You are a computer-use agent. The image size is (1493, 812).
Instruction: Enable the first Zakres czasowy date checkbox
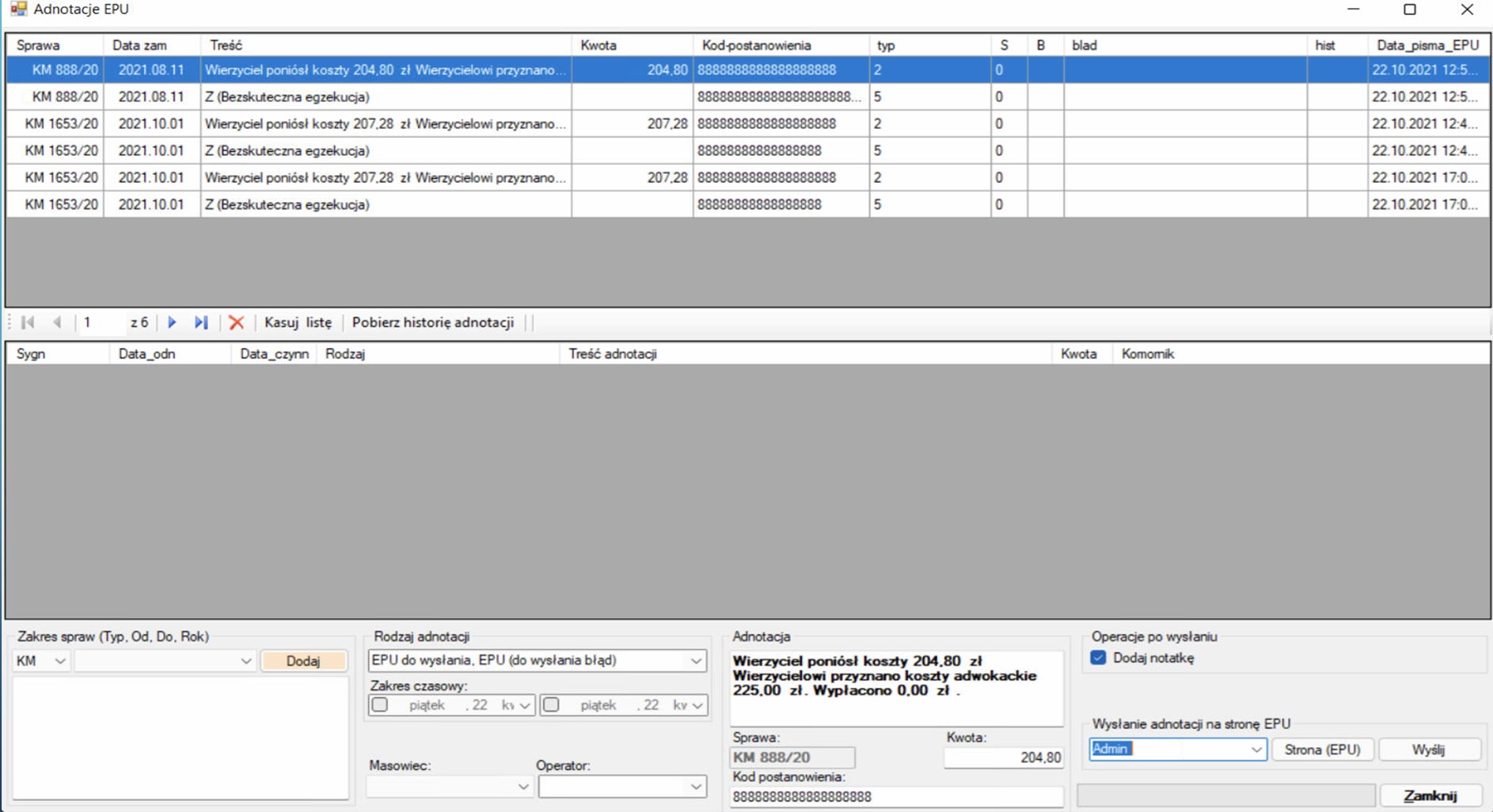[380, 704]
